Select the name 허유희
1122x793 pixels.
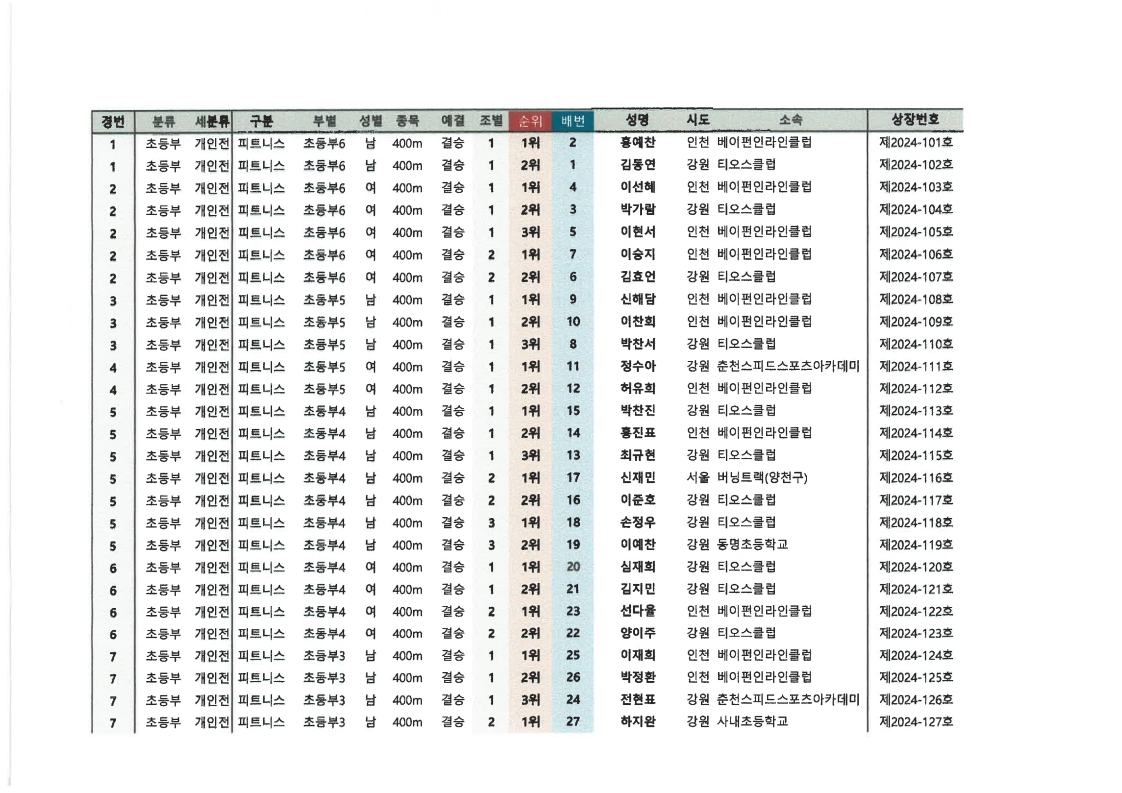(638, 388)
